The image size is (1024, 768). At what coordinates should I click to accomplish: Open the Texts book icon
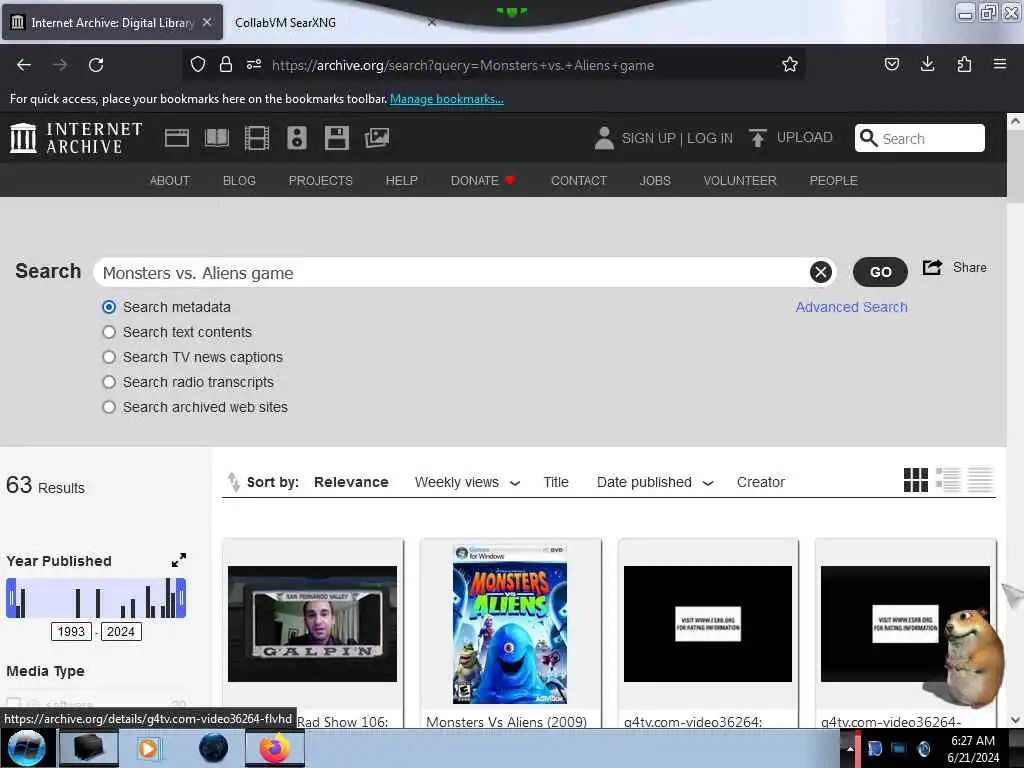tap(217, 138)
